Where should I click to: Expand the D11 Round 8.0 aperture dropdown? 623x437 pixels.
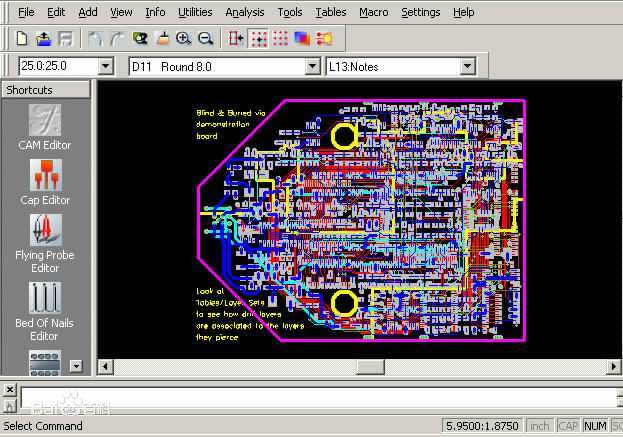(308, 67)
